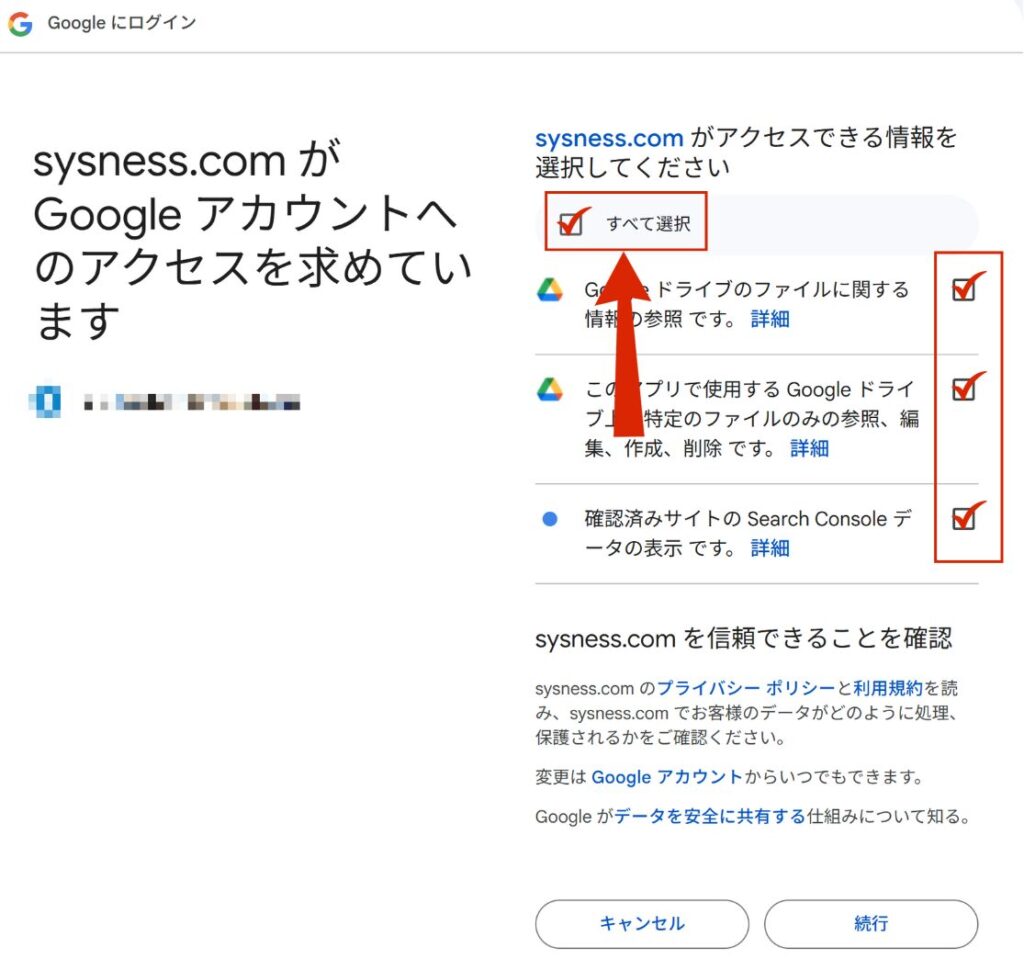
Task: Toggle checkbox for Search Console データの表示
Action: coord(963,518)
